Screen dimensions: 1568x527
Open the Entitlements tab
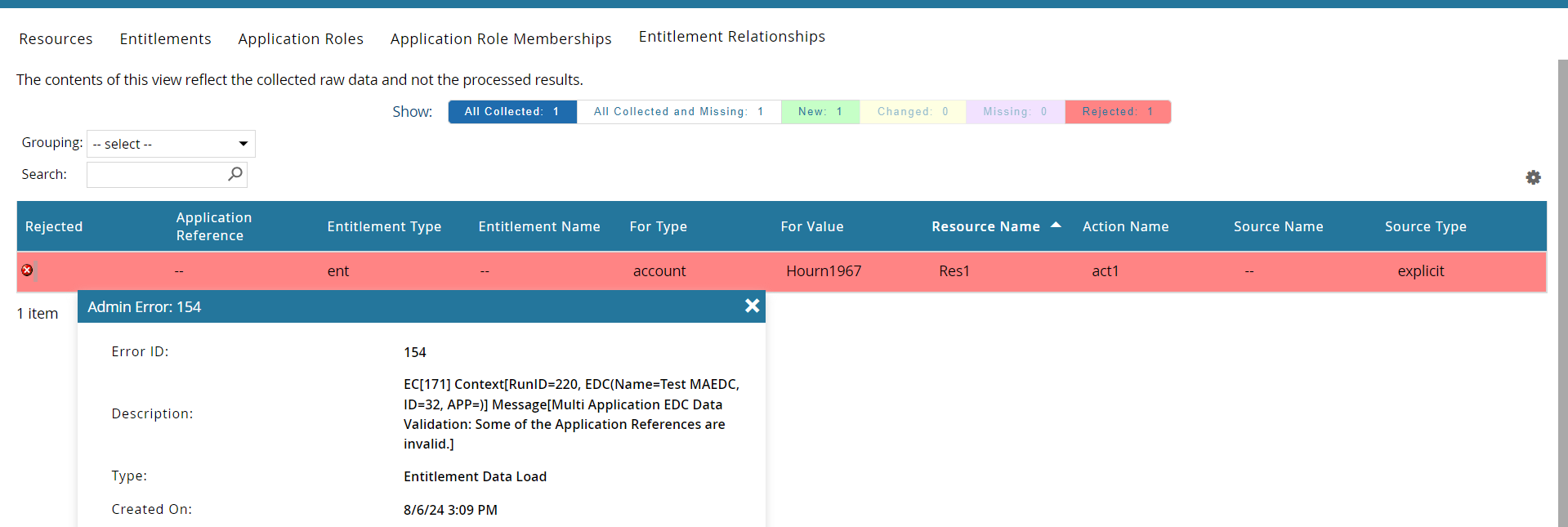coord(165,39)
